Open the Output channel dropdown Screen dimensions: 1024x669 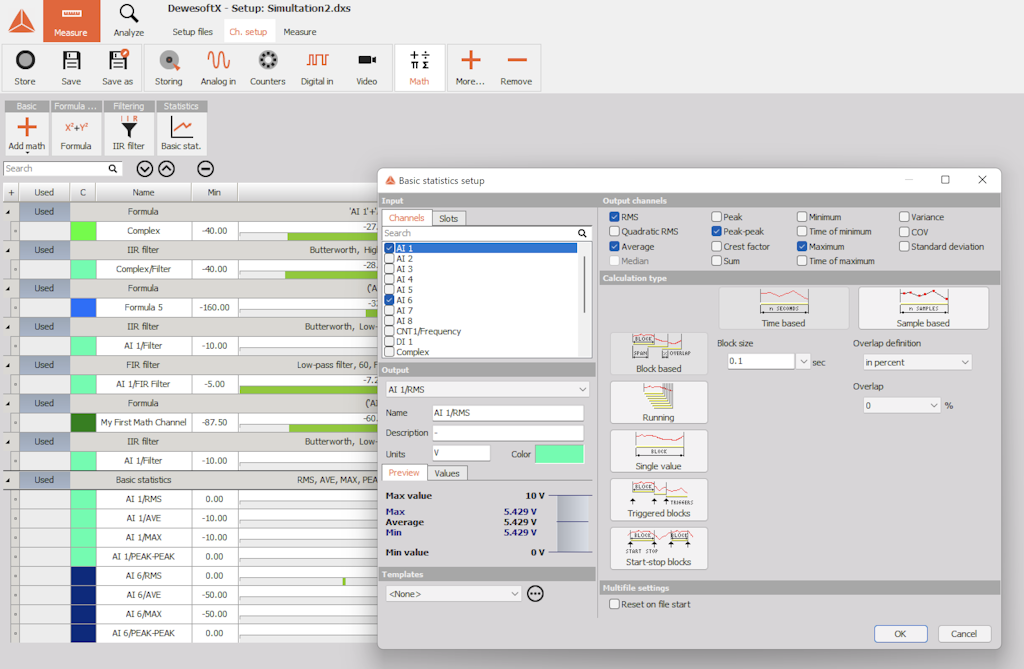click(x=487, y=389)
